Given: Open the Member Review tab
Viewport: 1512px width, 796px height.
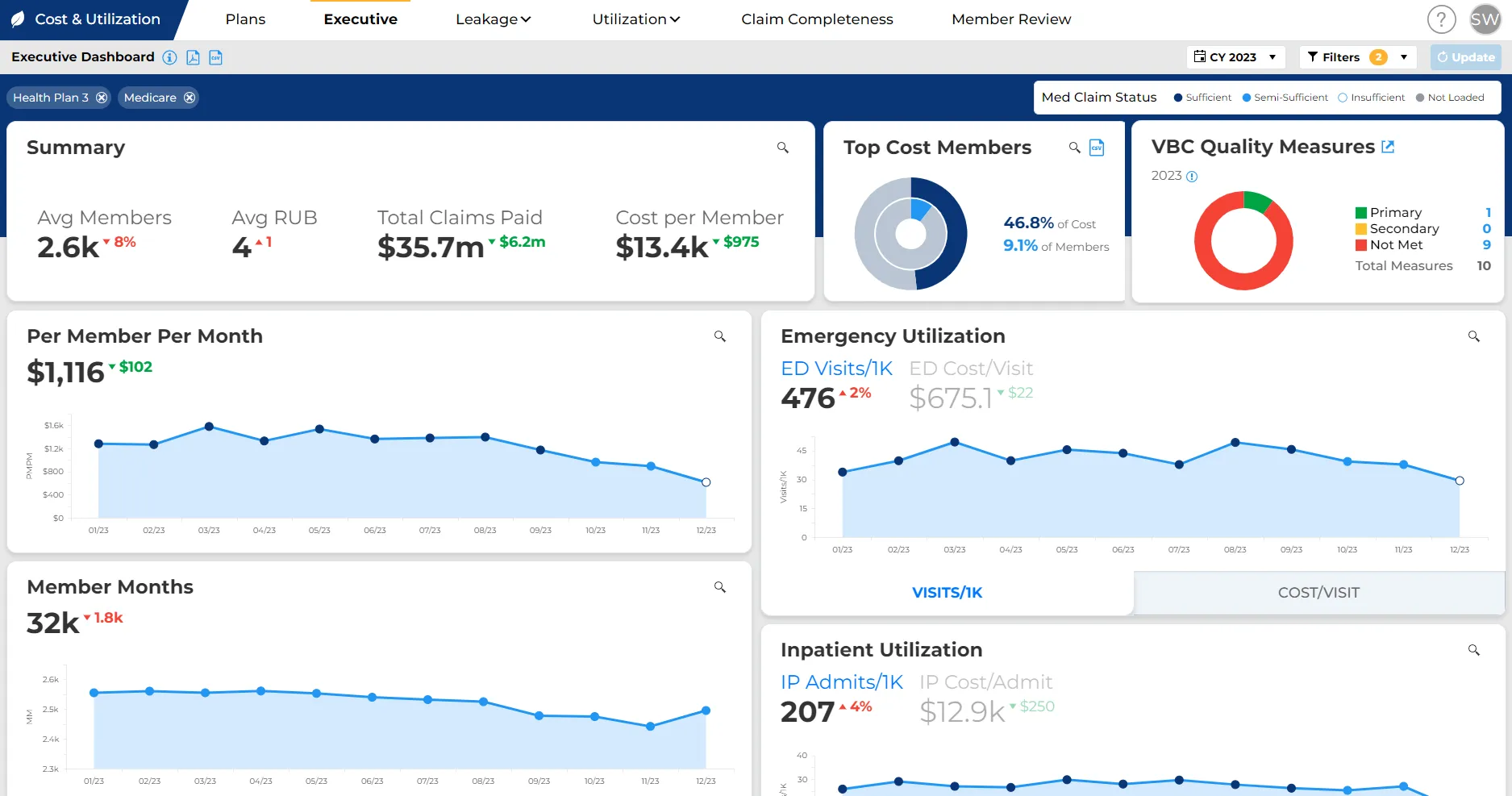Looking at the screenshot, I should click(1011, 19).
